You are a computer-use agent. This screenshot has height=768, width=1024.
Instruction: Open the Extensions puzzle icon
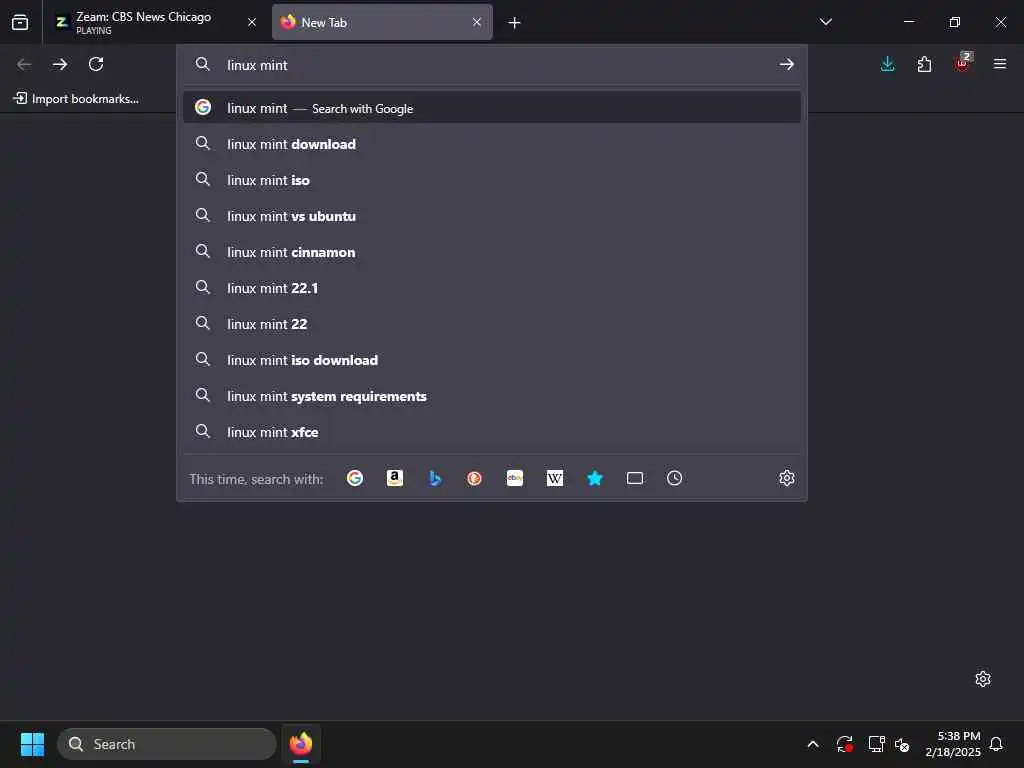pyautogui.click(x=924, y=64)
